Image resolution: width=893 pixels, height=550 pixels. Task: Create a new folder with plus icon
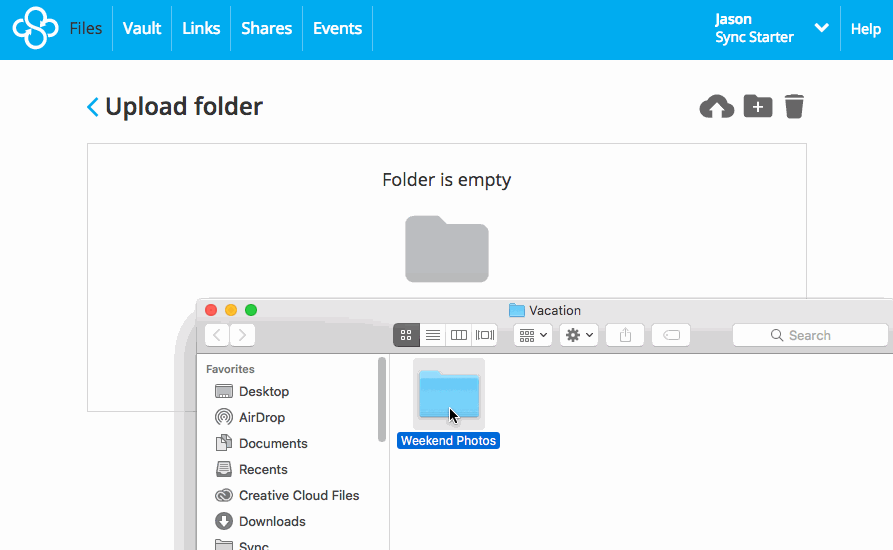click(x=757, y=106)
